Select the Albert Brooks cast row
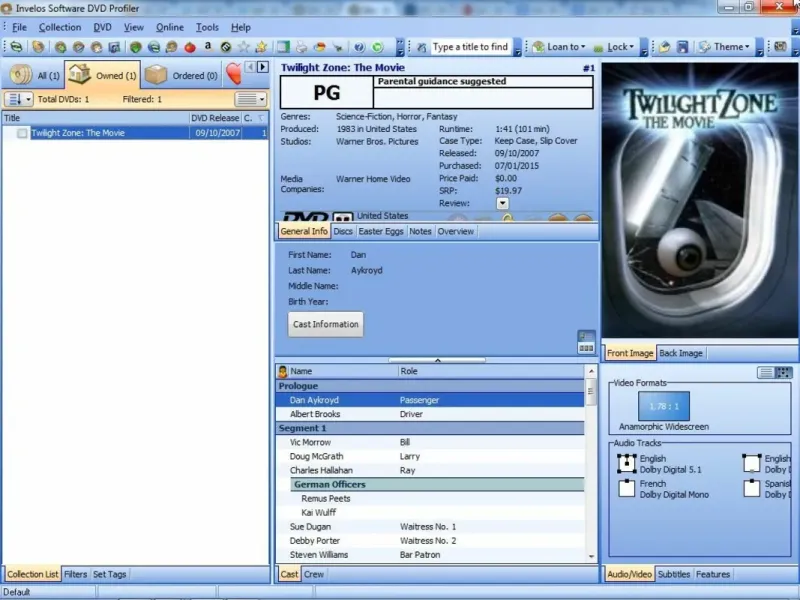 [x=430, y=414]
